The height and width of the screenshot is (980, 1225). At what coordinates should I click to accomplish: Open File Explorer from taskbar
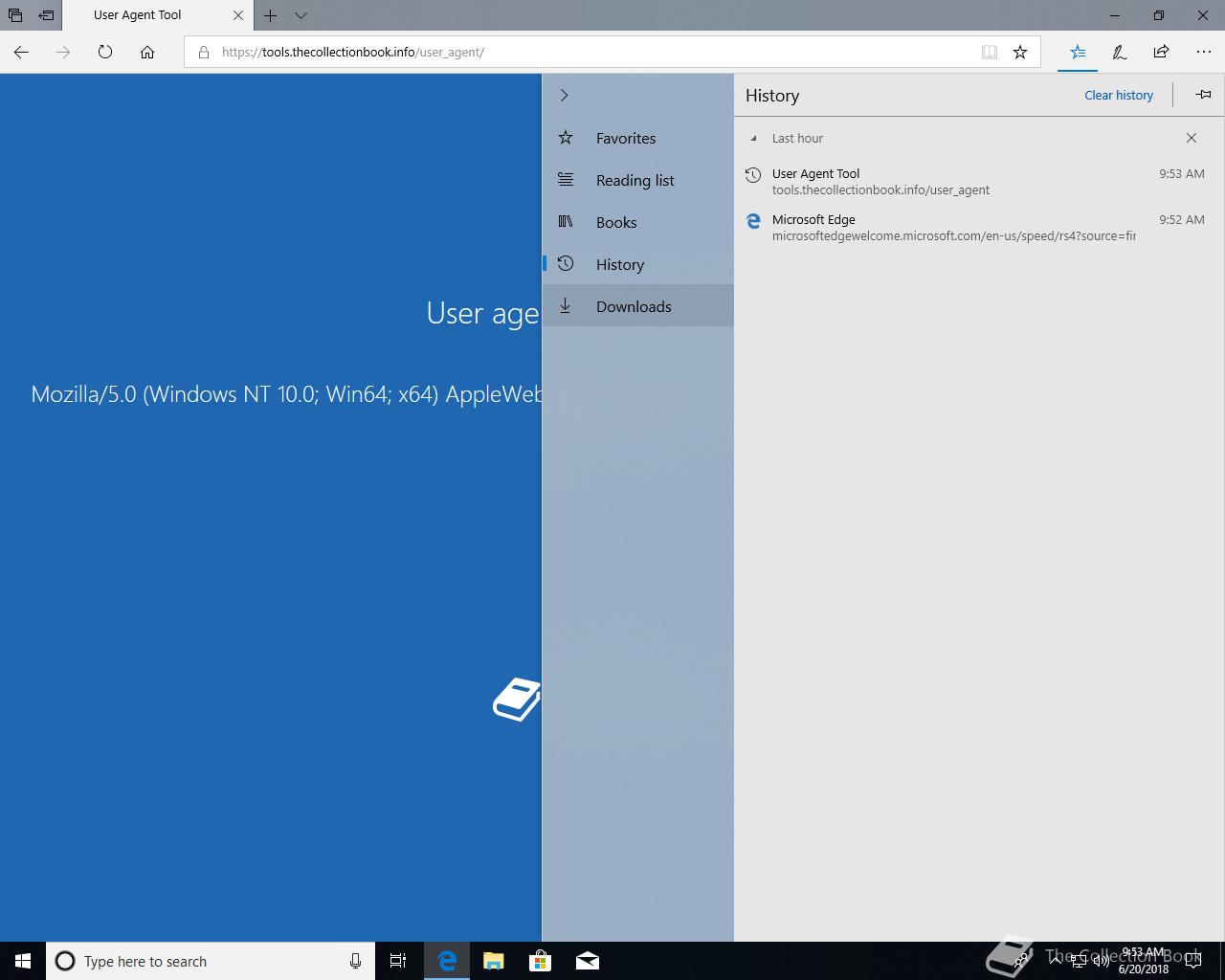(x=494, y=961)
